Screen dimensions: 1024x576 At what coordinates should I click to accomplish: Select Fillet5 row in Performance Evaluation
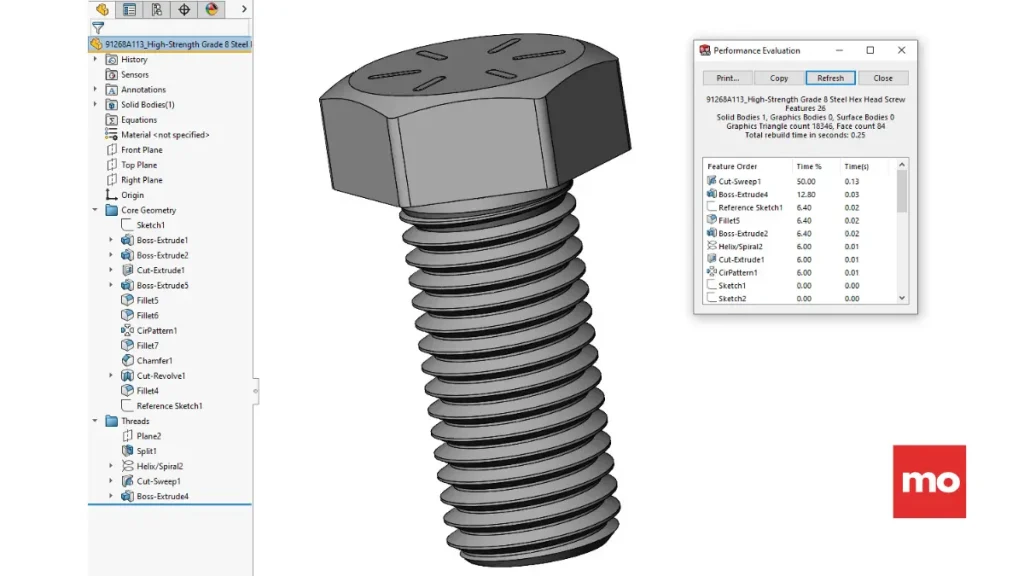click(799, 221)
